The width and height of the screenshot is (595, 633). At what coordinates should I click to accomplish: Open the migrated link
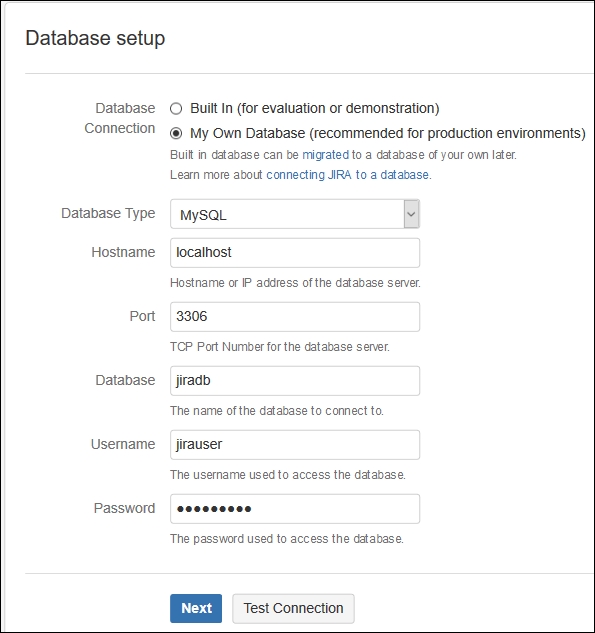pos(325,155)
